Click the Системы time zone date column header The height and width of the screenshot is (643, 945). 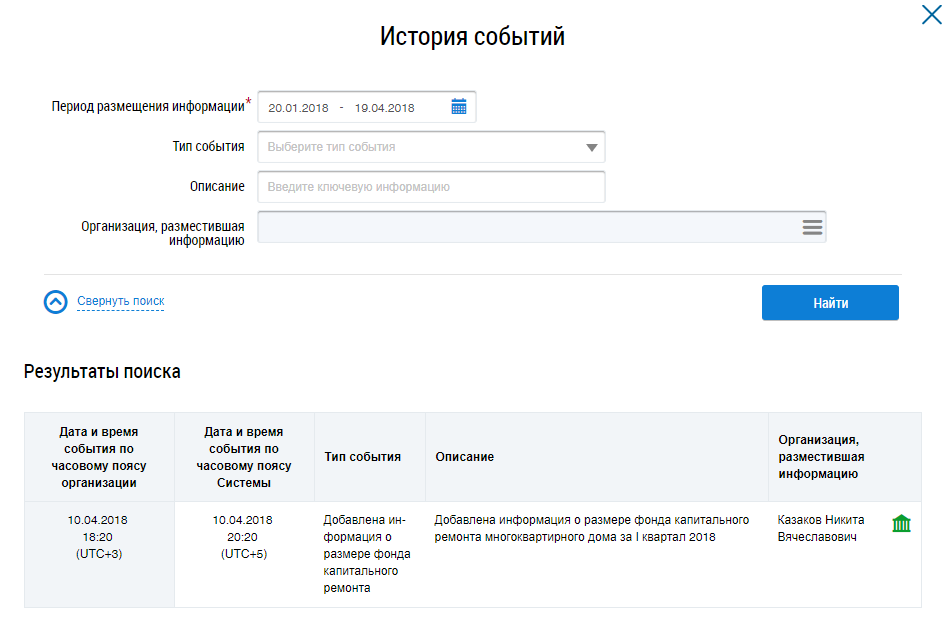[243, 457]
